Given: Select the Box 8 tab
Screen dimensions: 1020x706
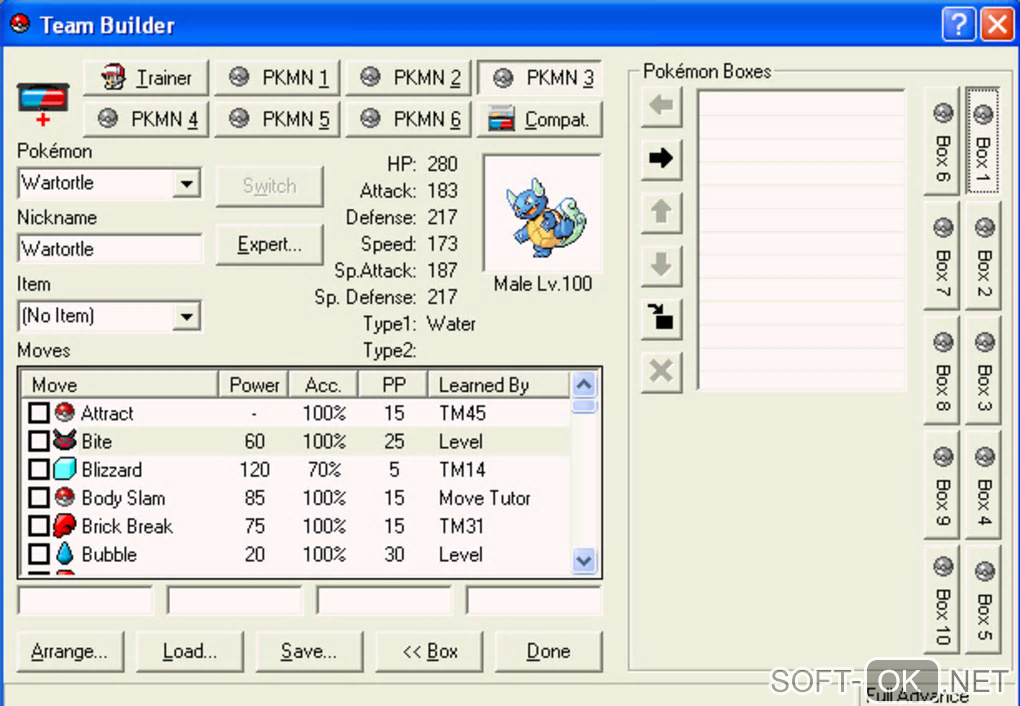Looking at the screenshot, I should pyautogui.click(x=942, y=371).
